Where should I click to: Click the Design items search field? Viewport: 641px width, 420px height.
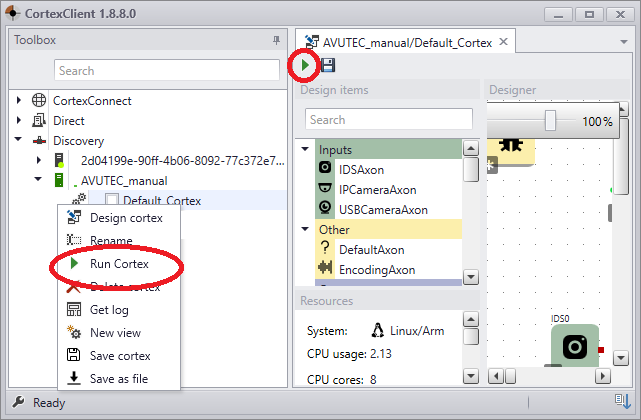click(389, 119)
